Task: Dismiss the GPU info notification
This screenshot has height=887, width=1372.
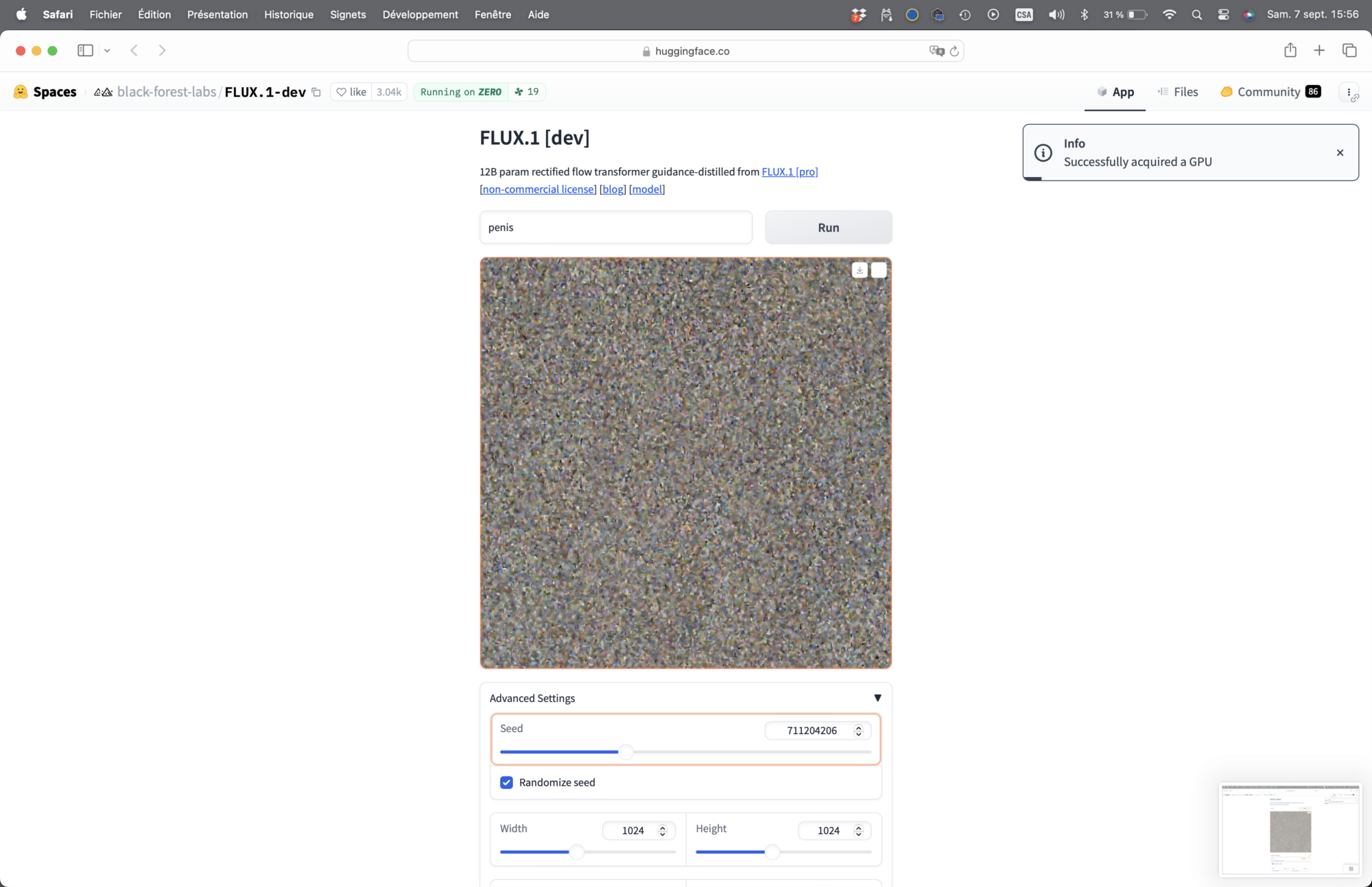Action: 1340,153
